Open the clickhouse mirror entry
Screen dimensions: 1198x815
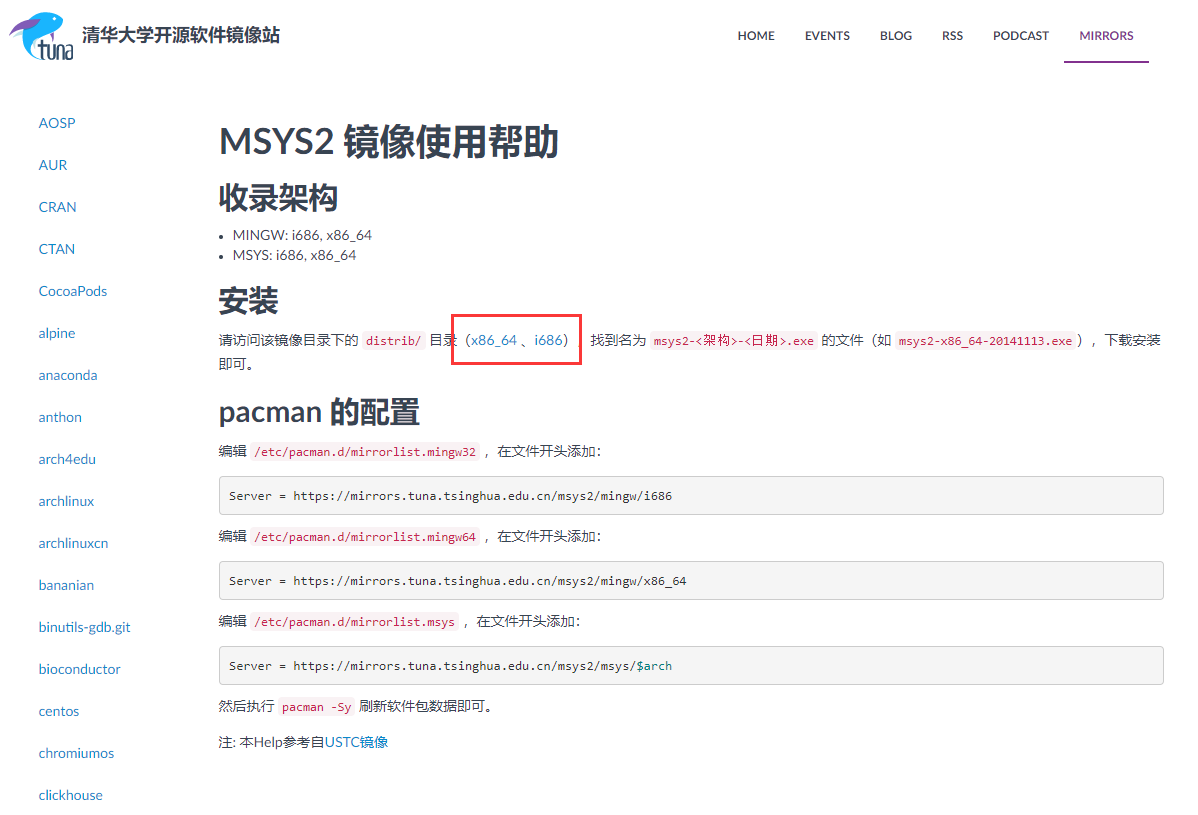click(x=70, y=794)
